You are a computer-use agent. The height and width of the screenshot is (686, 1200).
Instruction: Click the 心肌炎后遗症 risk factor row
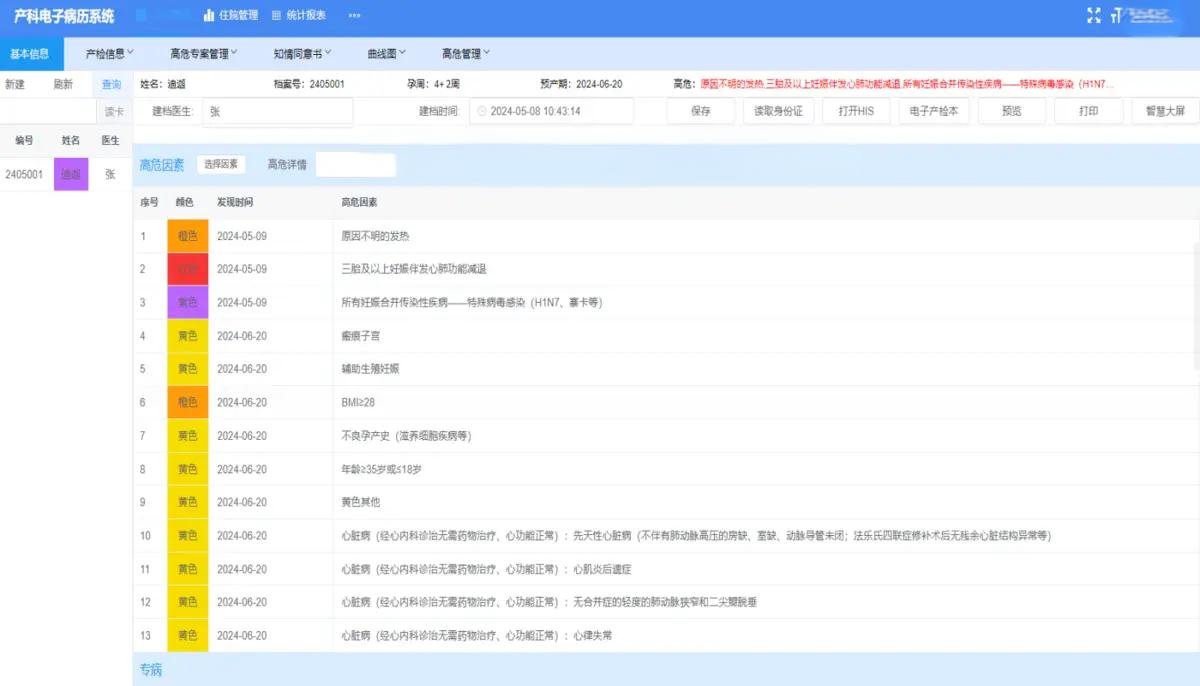(x=666, y=569)
